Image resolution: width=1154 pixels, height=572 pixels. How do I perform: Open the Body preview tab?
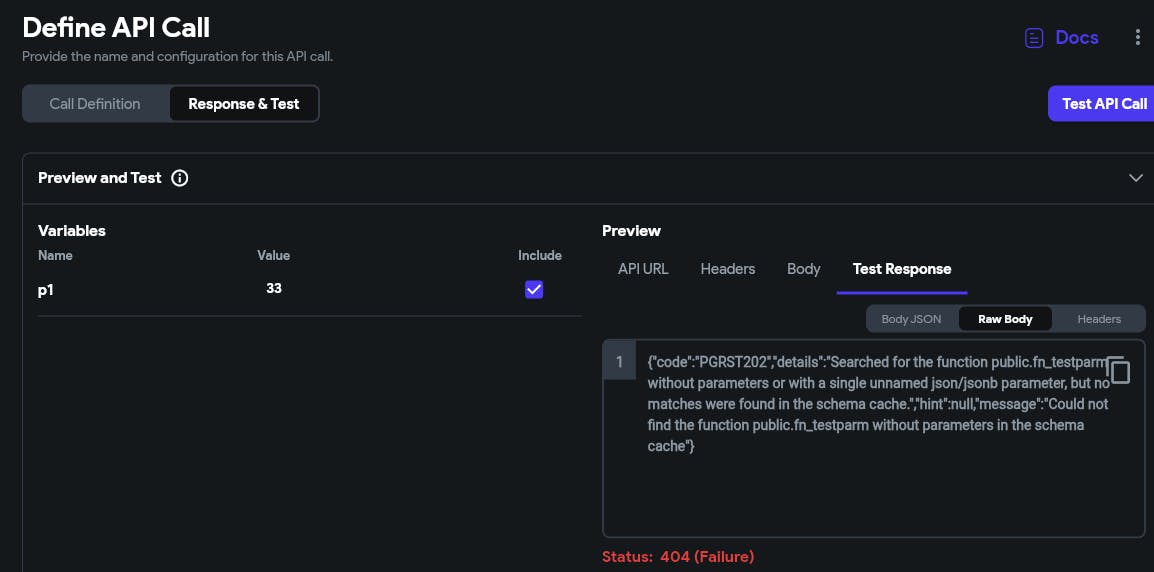coord(804,269)
